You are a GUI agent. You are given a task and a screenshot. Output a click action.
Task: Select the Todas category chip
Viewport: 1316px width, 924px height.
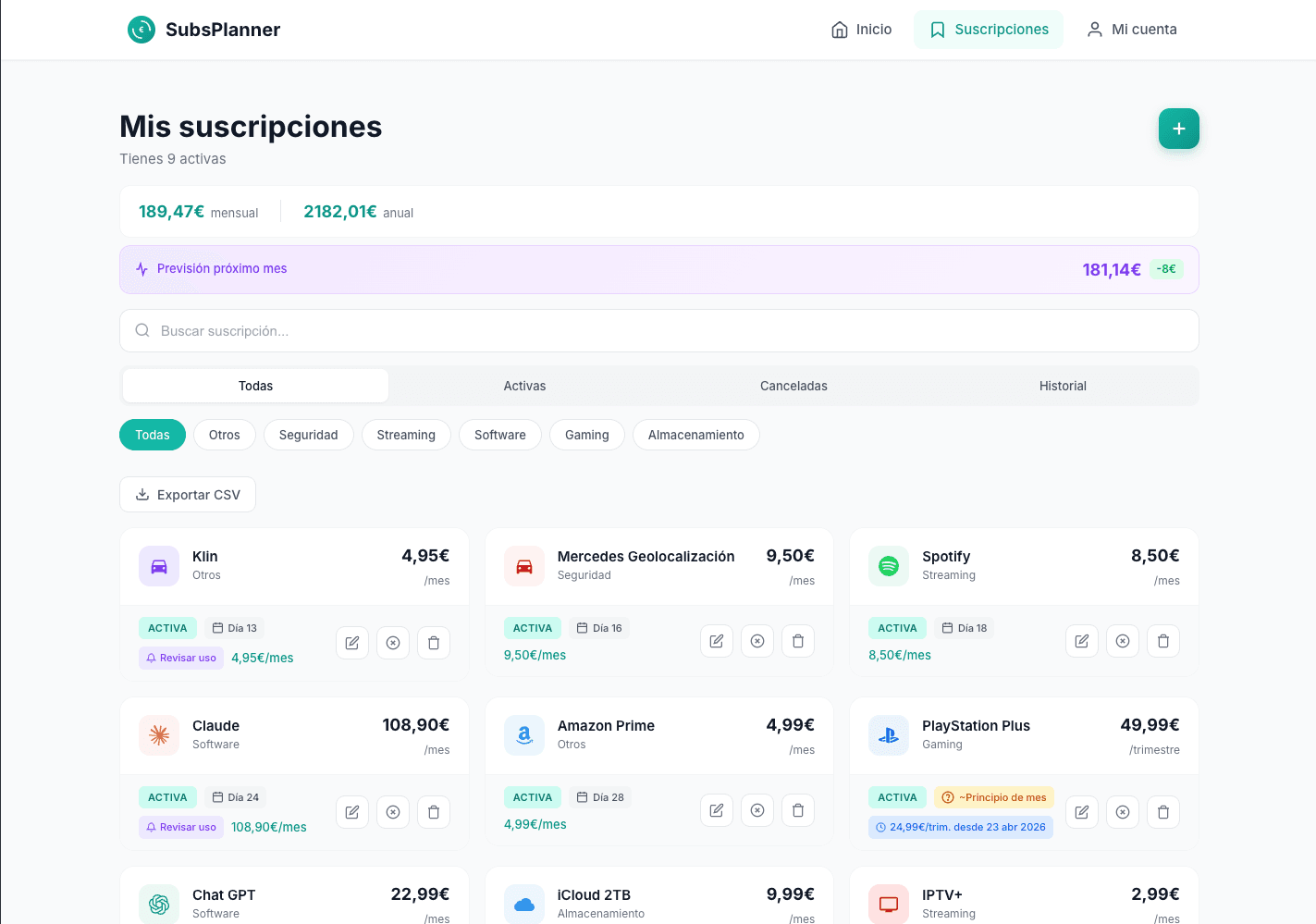[x=153, y=435]
